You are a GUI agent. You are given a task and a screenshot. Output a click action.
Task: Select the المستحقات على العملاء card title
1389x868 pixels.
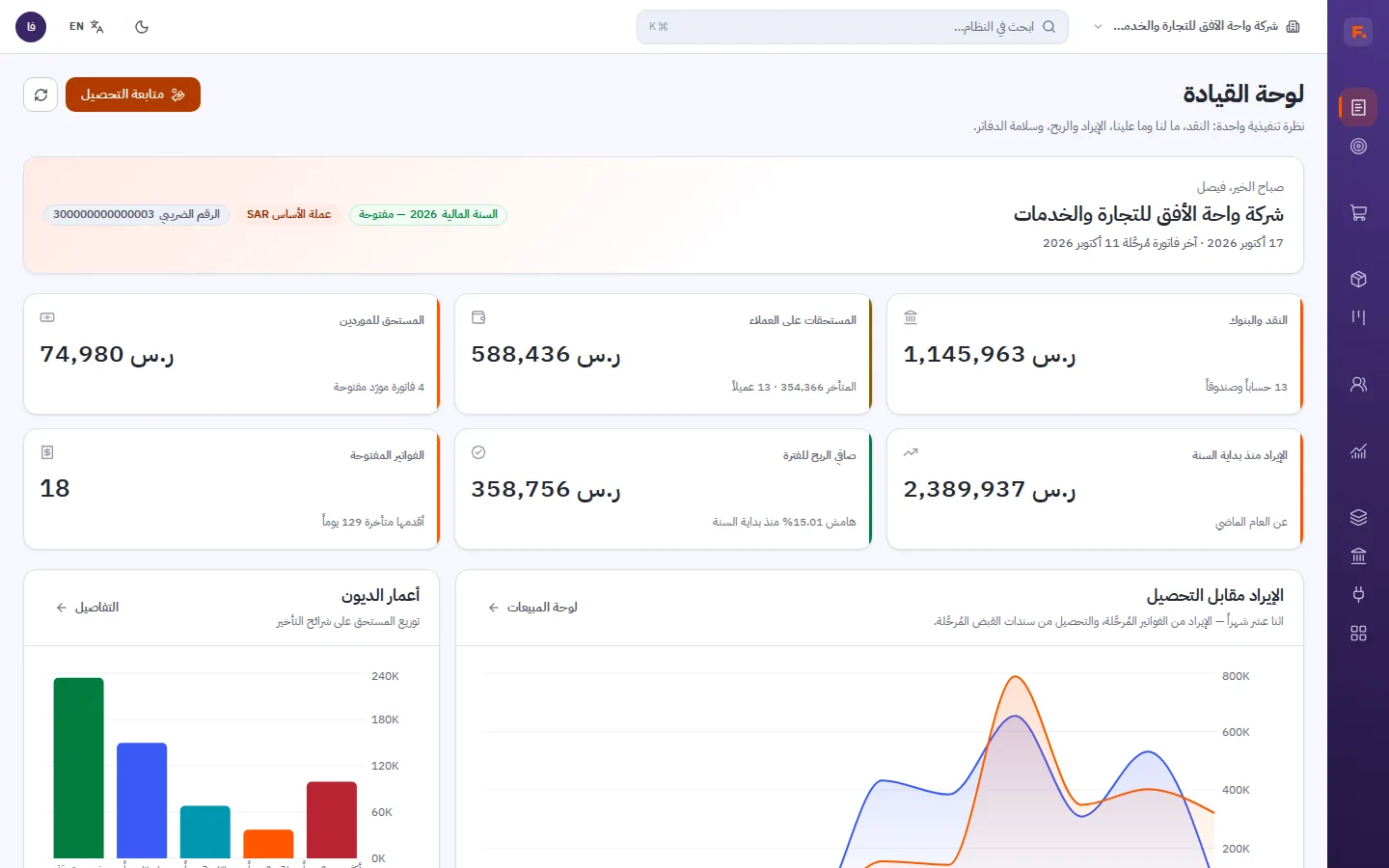[803, 320]
